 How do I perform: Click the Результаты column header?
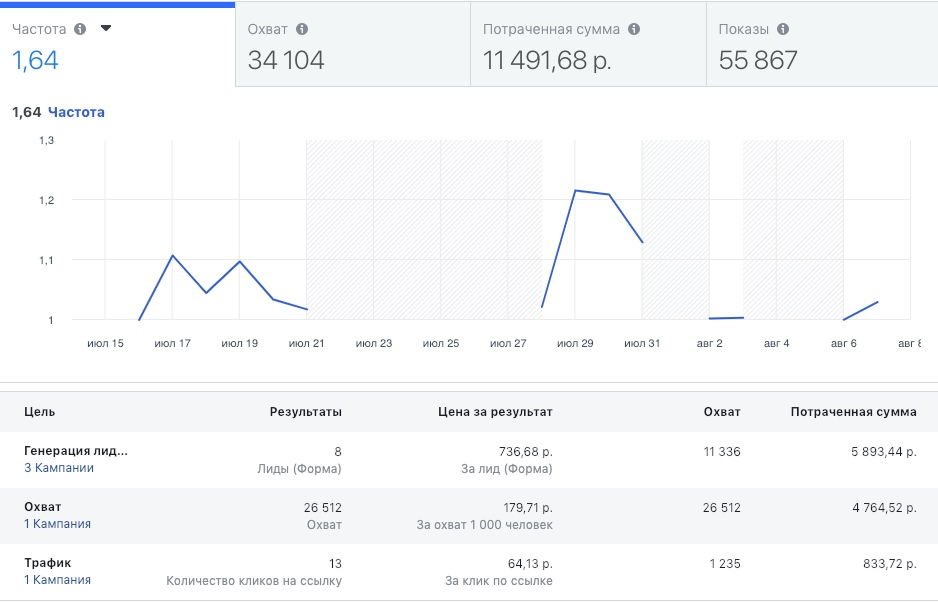point(306,412)
